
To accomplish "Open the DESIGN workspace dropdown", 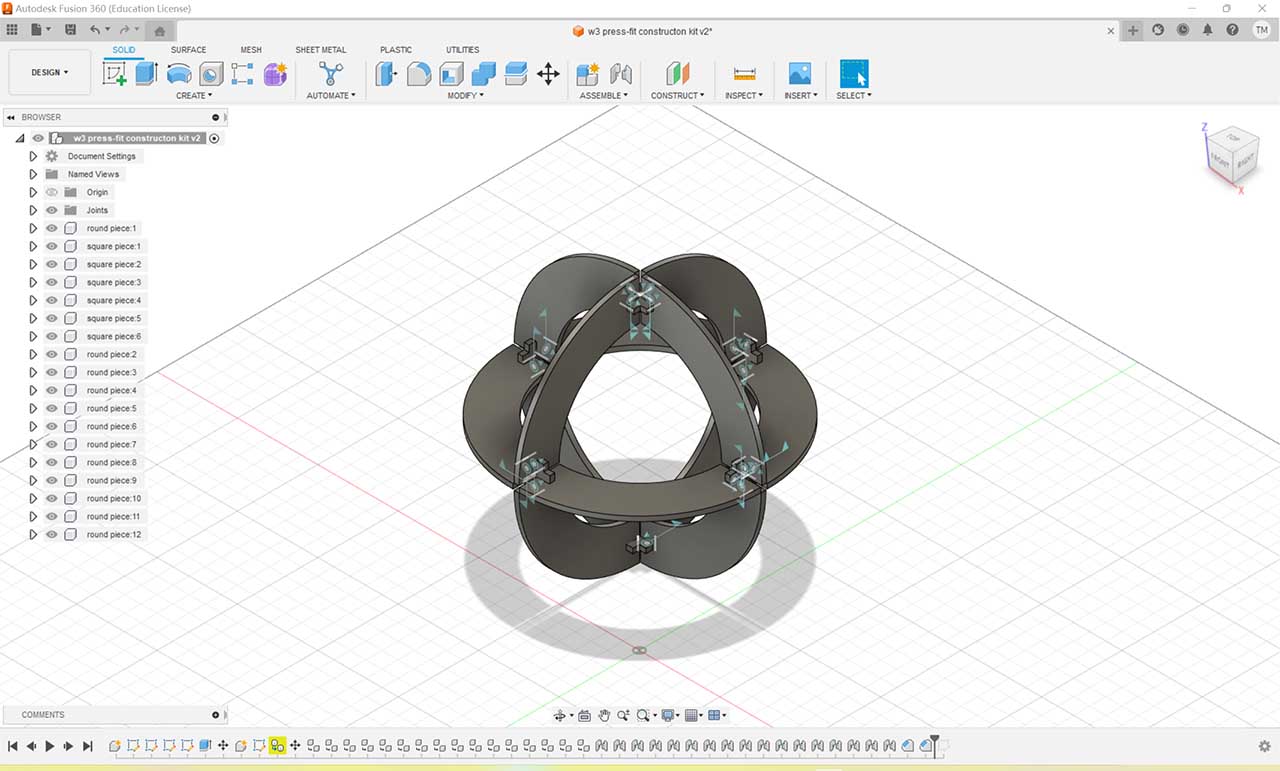I will pos(50,72).
